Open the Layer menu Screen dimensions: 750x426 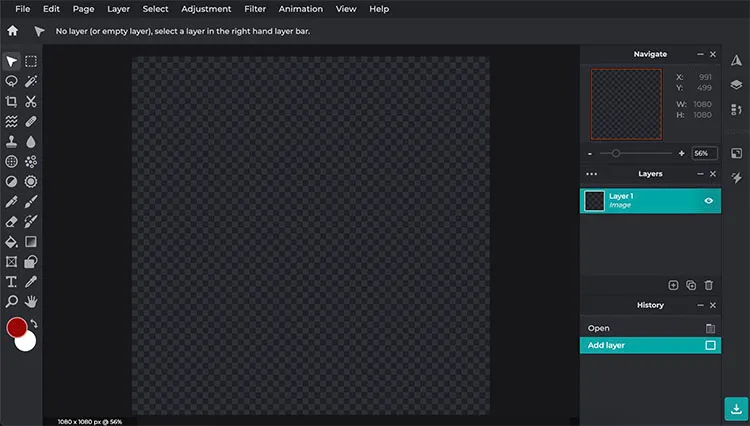tap(118, 9)
